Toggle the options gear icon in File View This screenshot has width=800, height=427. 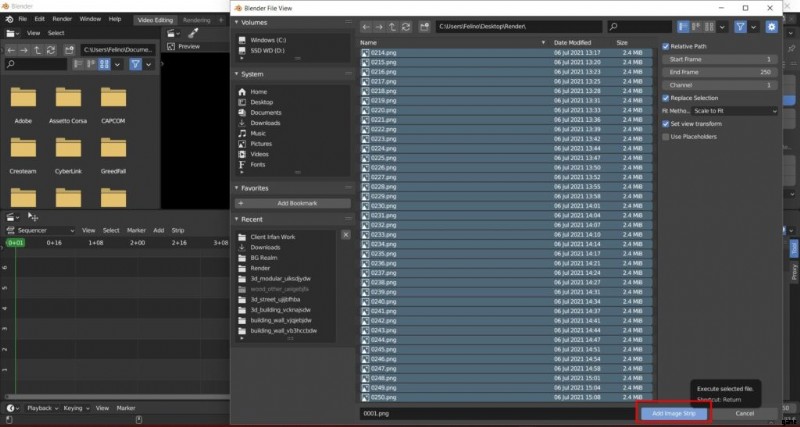tap(771, 26)
